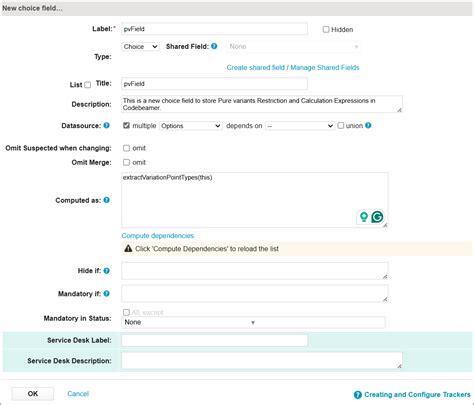Viewport: 474px width, 405px height.
Task: Click the Shared Field help icon
Action: 214,46
